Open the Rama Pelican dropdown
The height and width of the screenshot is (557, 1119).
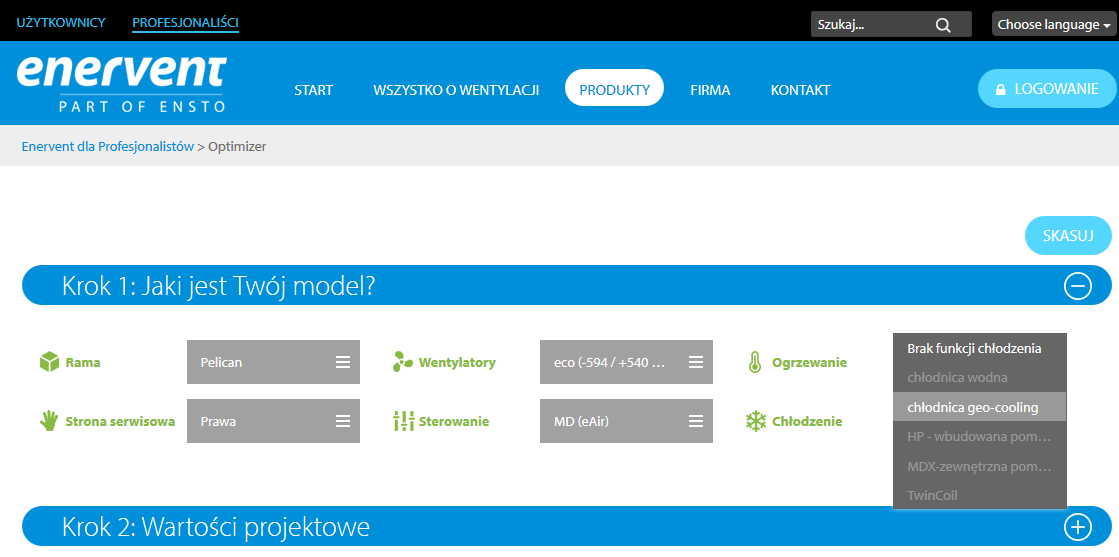click(273, 362)
